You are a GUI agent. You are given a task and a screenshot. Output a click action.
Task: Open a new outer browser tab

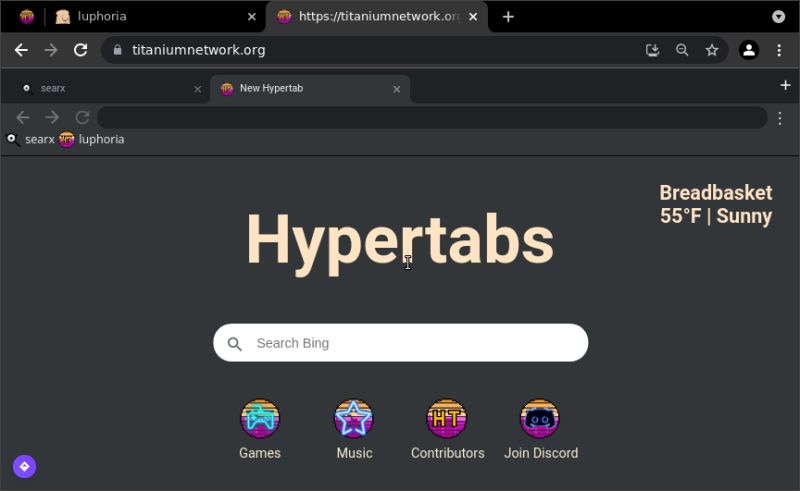(508, 17)
